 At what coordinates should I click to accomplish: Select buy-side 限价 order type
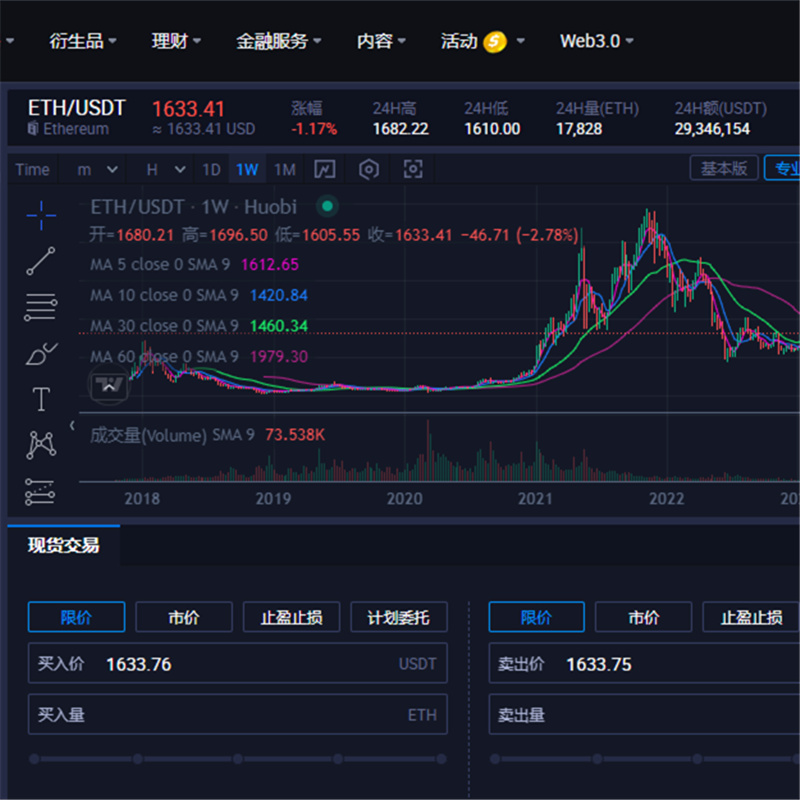[x=77, y=617]
